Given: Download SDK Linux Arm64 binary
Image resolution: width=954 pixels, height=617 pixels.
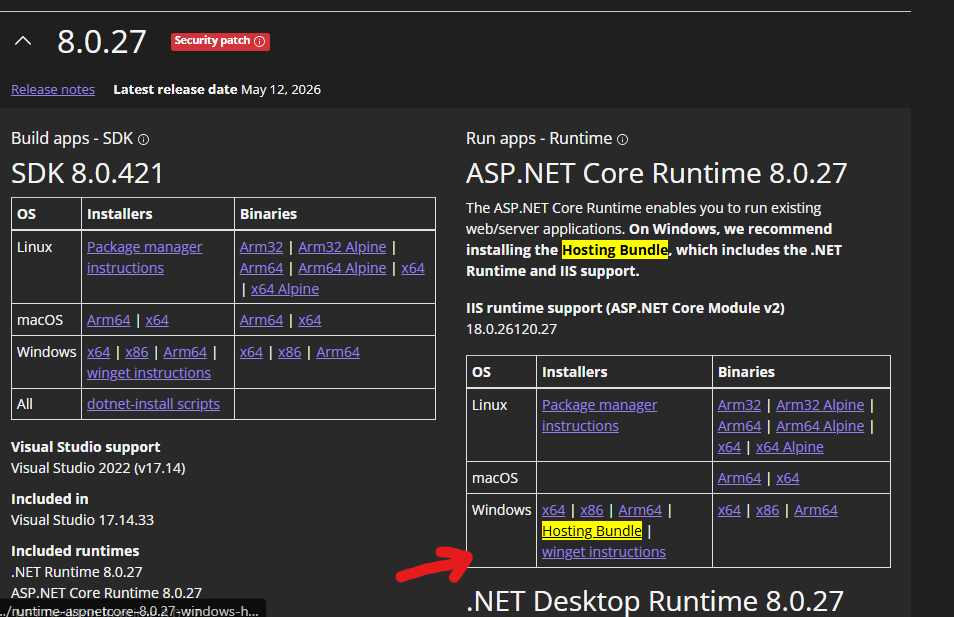Looking at the screenshot, I should tap(261, 268).
